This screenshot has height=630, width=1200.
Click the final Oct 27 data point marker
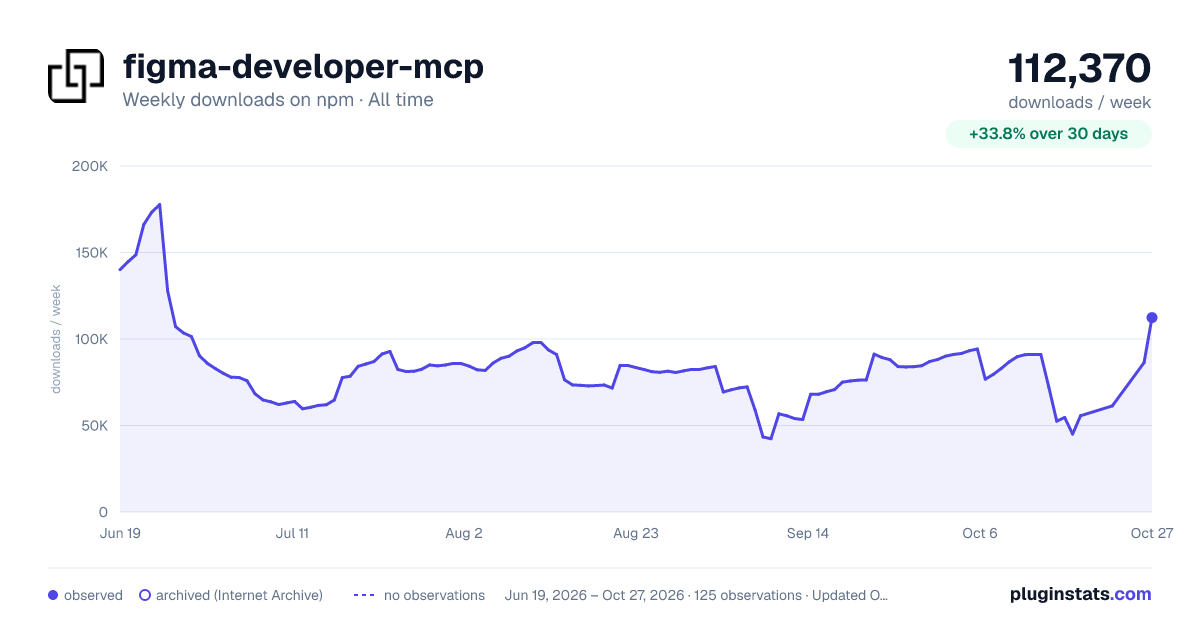(x=1152, y=318)
